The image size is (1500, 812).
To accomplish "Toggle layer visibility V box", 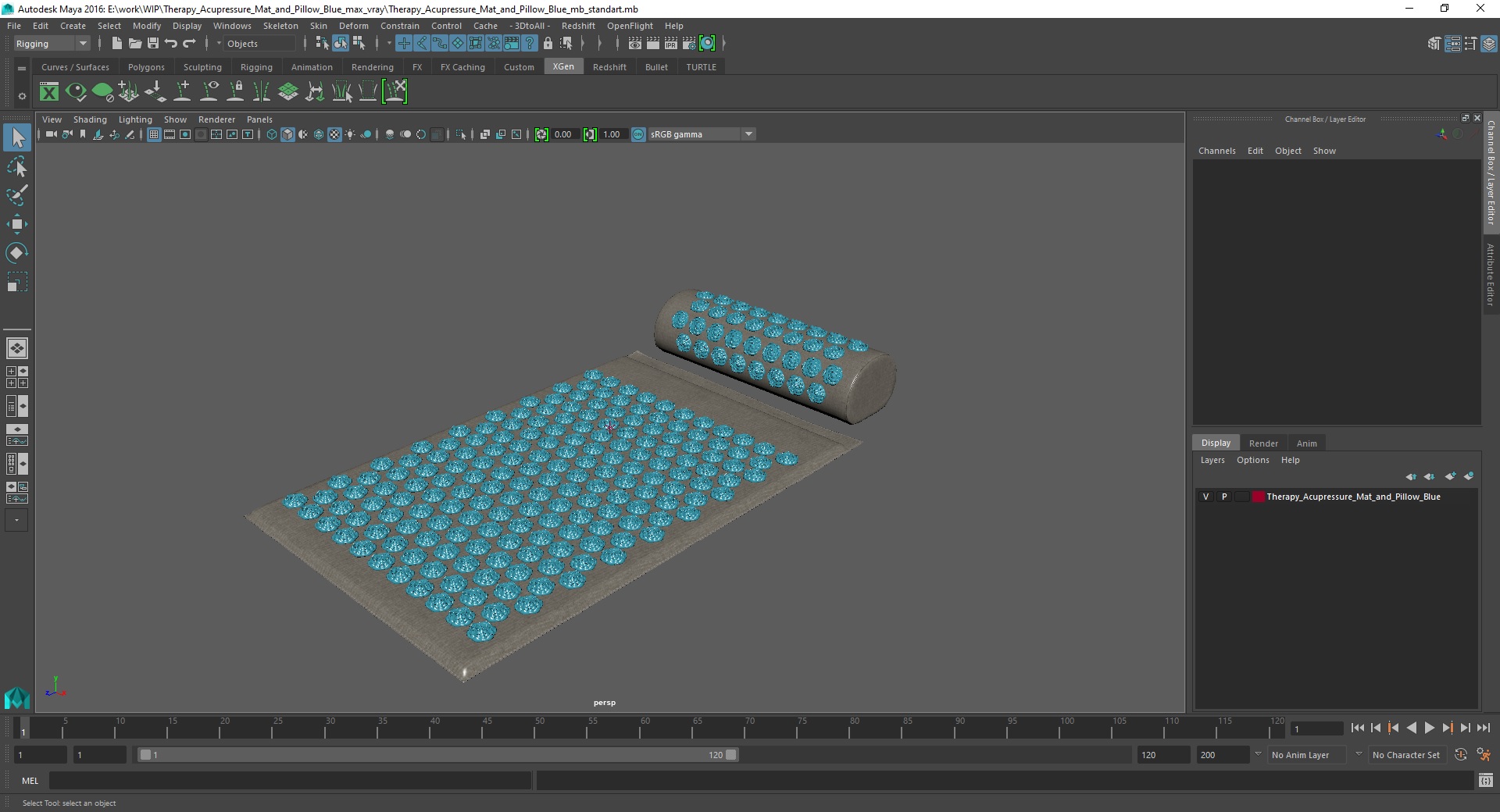I will (x=1205, y=497).
